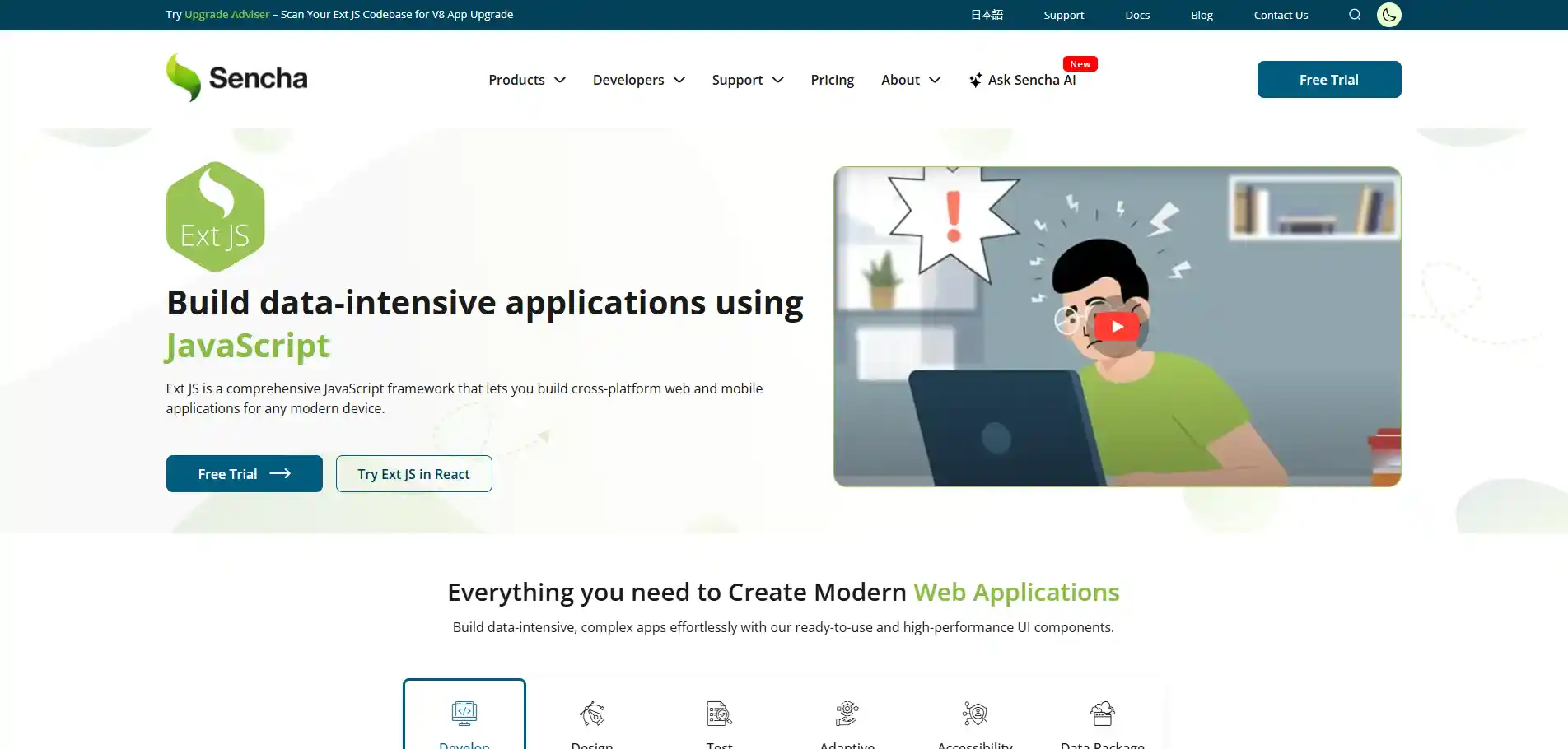The height and width of the screenshot is (749, 1568).
Task: Open Support link in top bar
Action: click(x=1064, y=15)
